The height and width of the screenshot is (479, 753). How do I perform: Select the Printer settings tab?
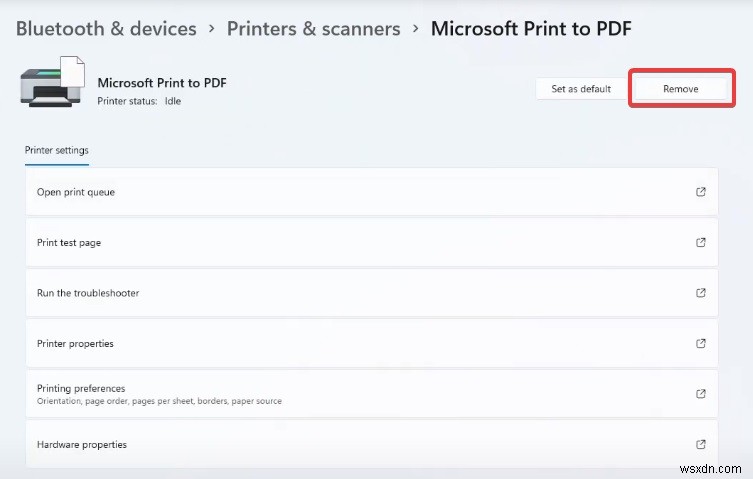point(57,150)
